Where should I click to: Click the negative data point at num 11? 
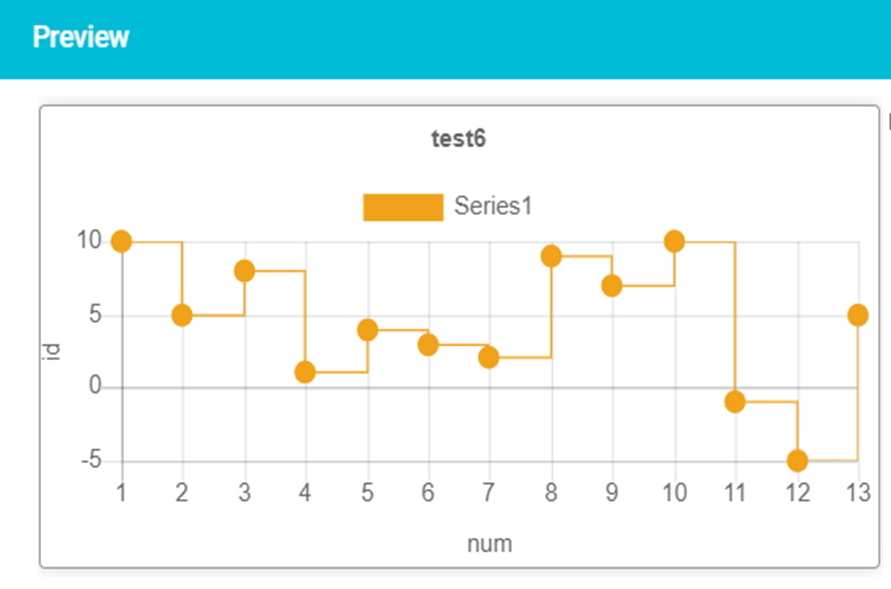735,402
